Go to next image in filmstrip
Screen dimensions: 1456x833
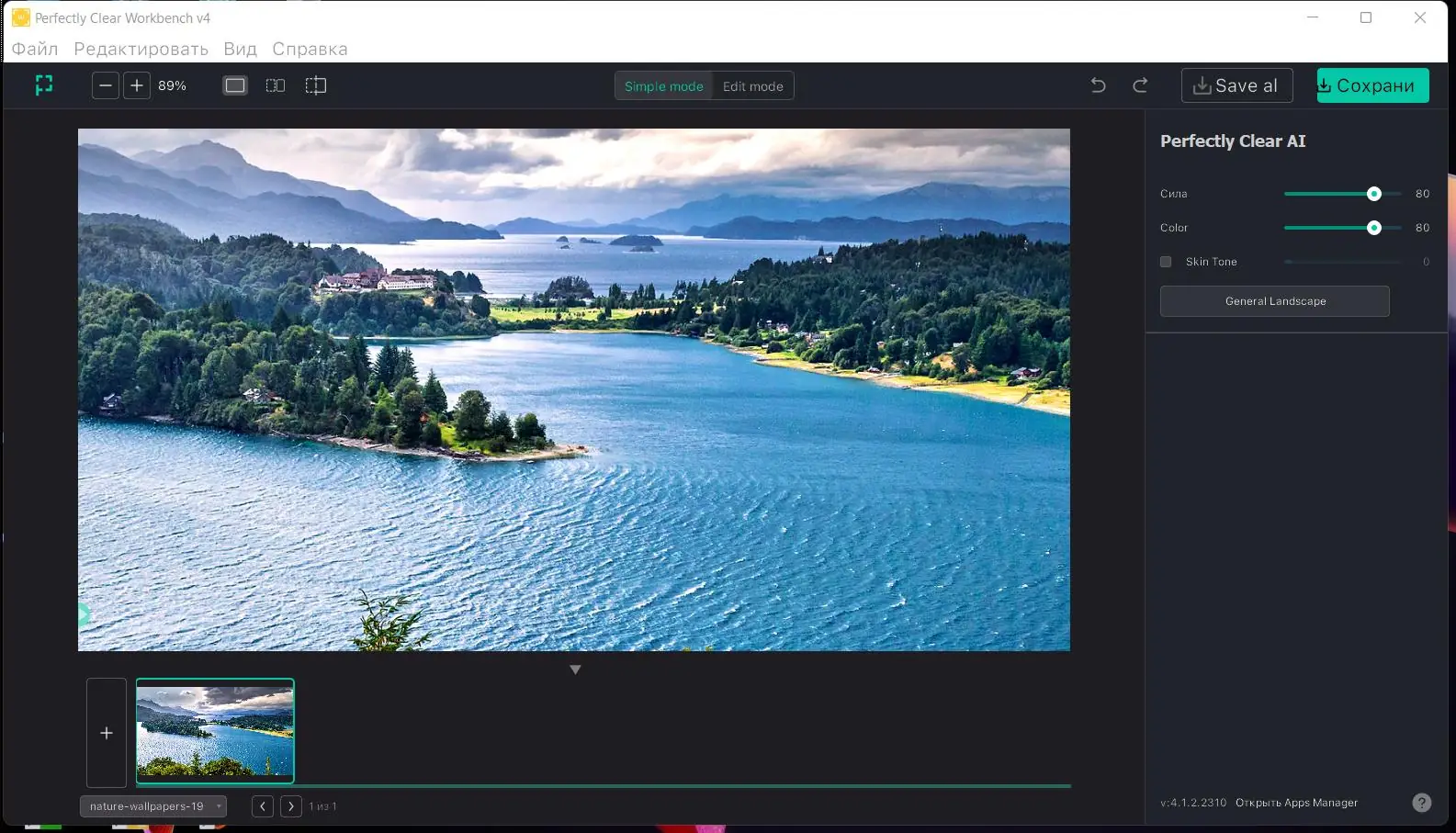(x=291, y=806)
